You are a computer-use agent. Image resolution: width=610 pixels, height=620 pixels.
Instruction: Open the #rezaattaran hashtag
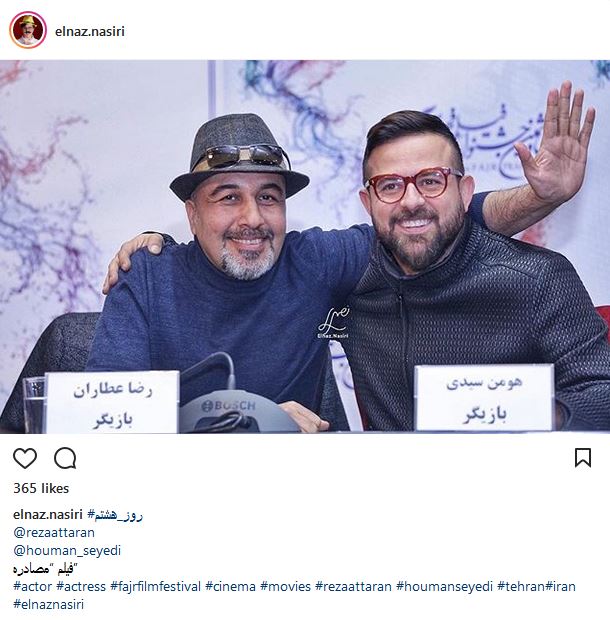[x=353, y=586]
